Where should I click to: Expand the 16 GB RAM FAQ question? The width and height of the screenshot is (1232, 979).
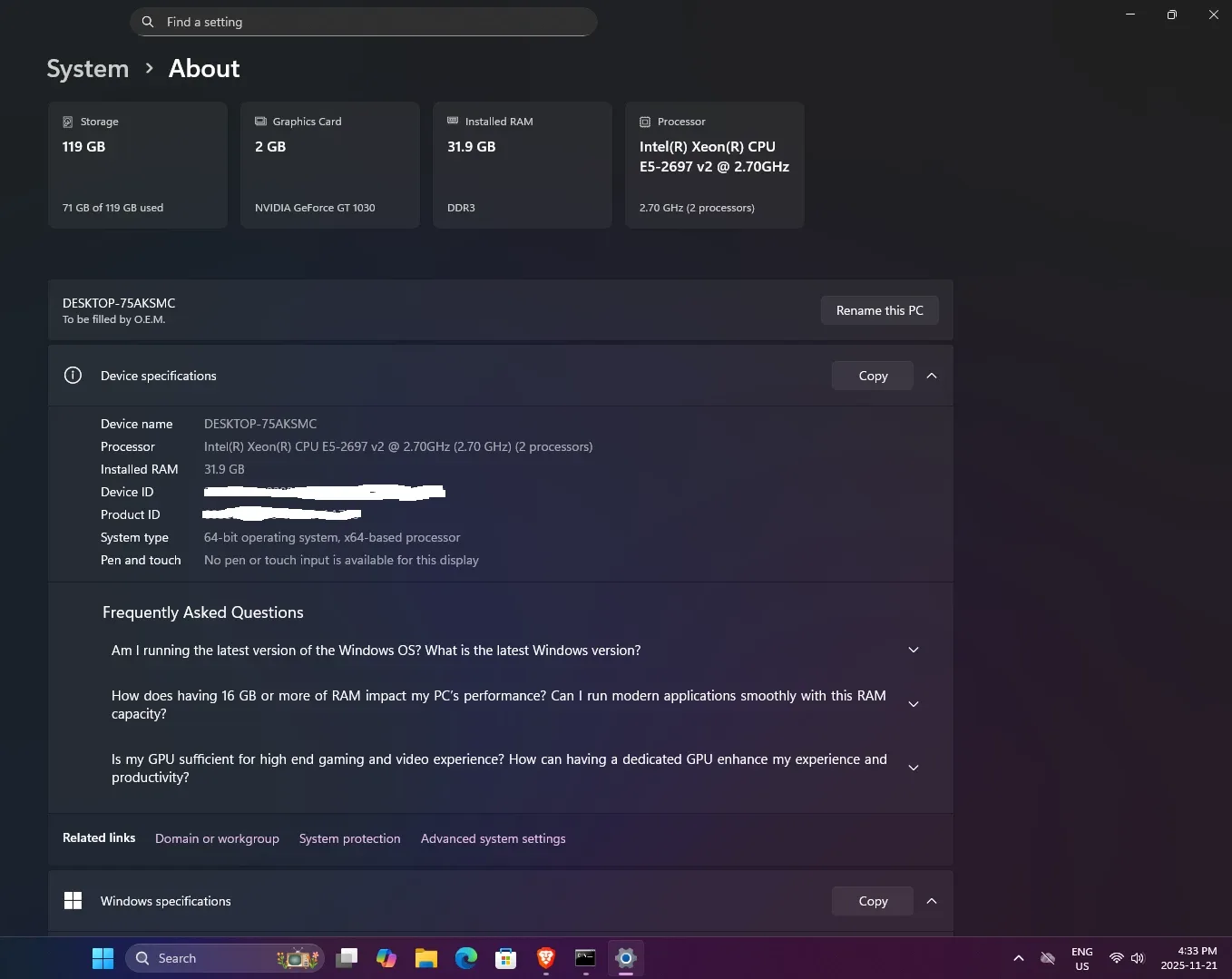pos(913,705)
